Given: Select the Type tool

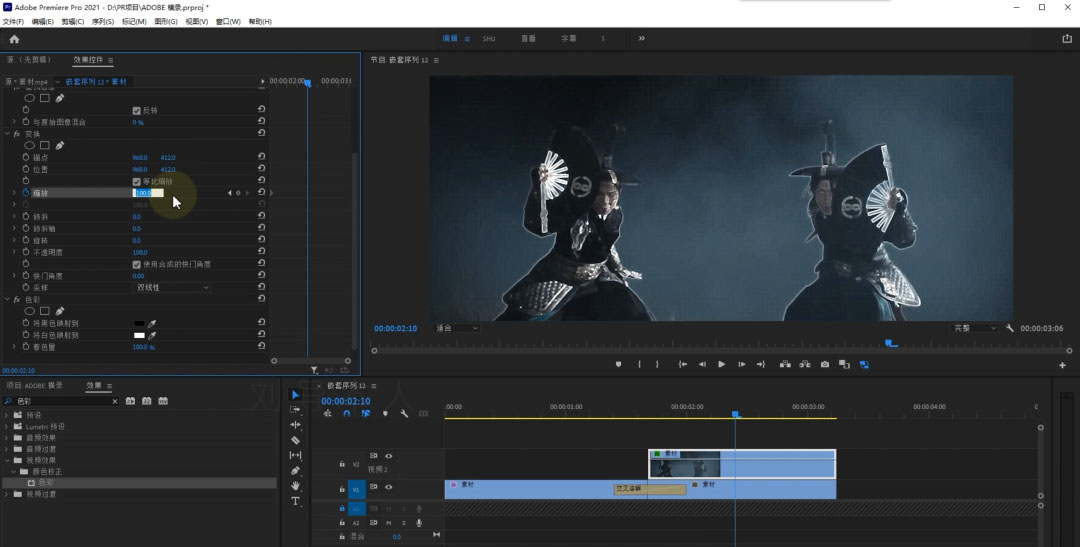Looking at the screenshot, I should 295,501.
